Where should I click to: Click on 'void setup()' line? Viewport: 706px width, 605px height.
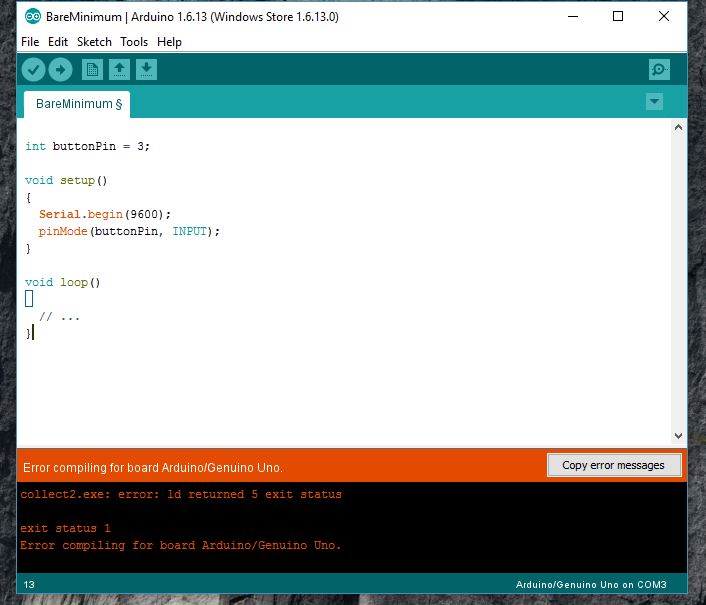coord(66,181)
